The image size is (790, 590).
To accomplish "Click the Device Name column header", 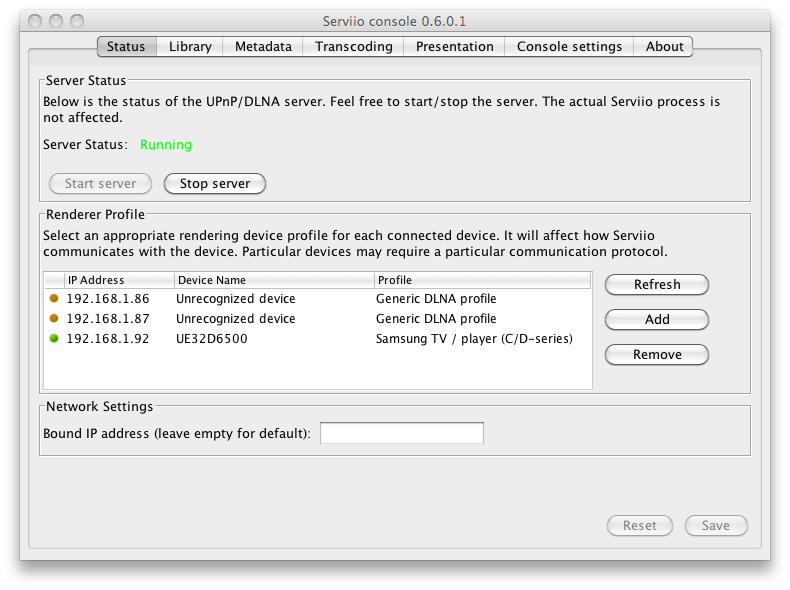I will click(x=274, y=280).
